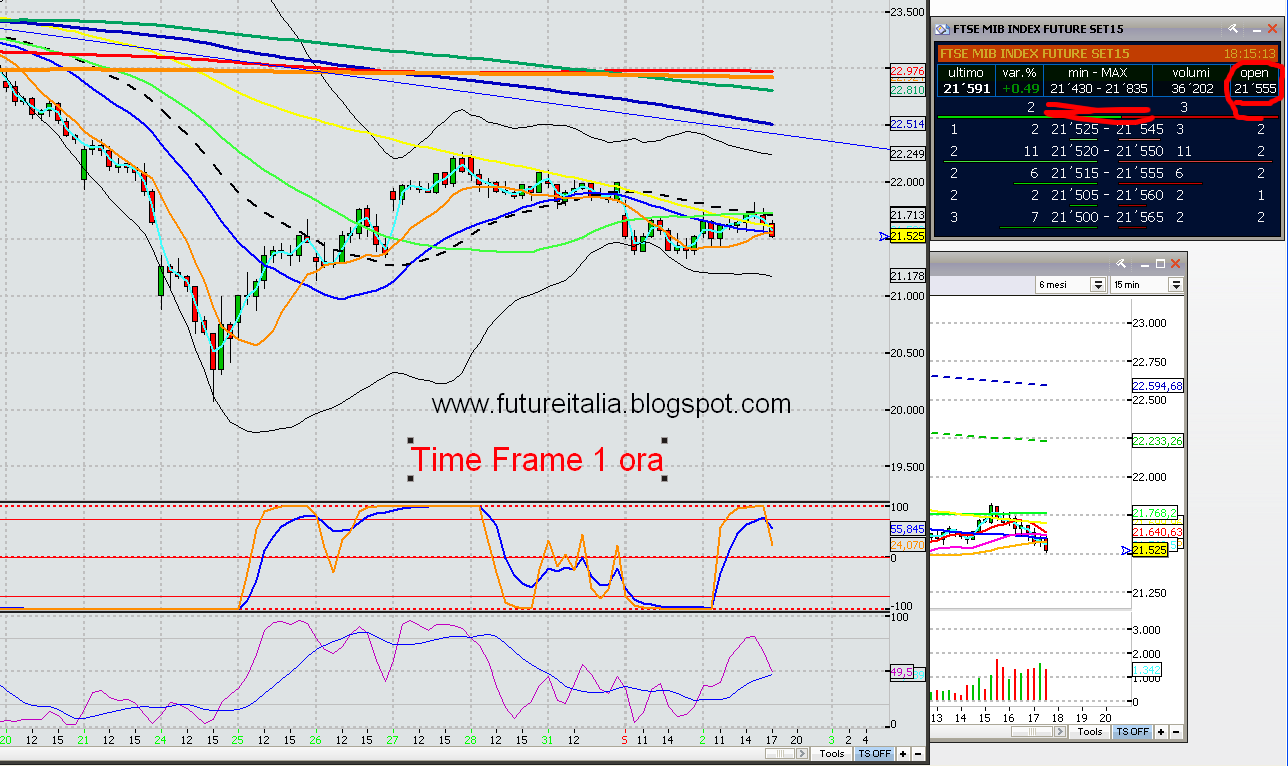Click the 22.514 blue price label
The height and width of the screenshot is (766, 1288).
click(907, 124)
